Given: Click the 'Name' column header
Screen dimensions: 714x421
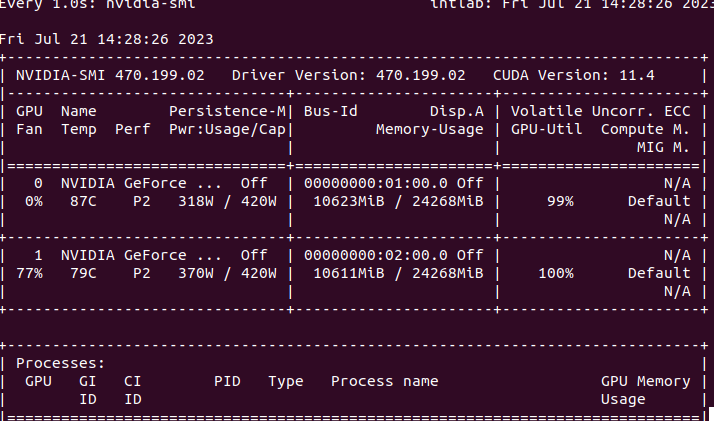Looking at the screenshot, I should [x=79, y=111].
